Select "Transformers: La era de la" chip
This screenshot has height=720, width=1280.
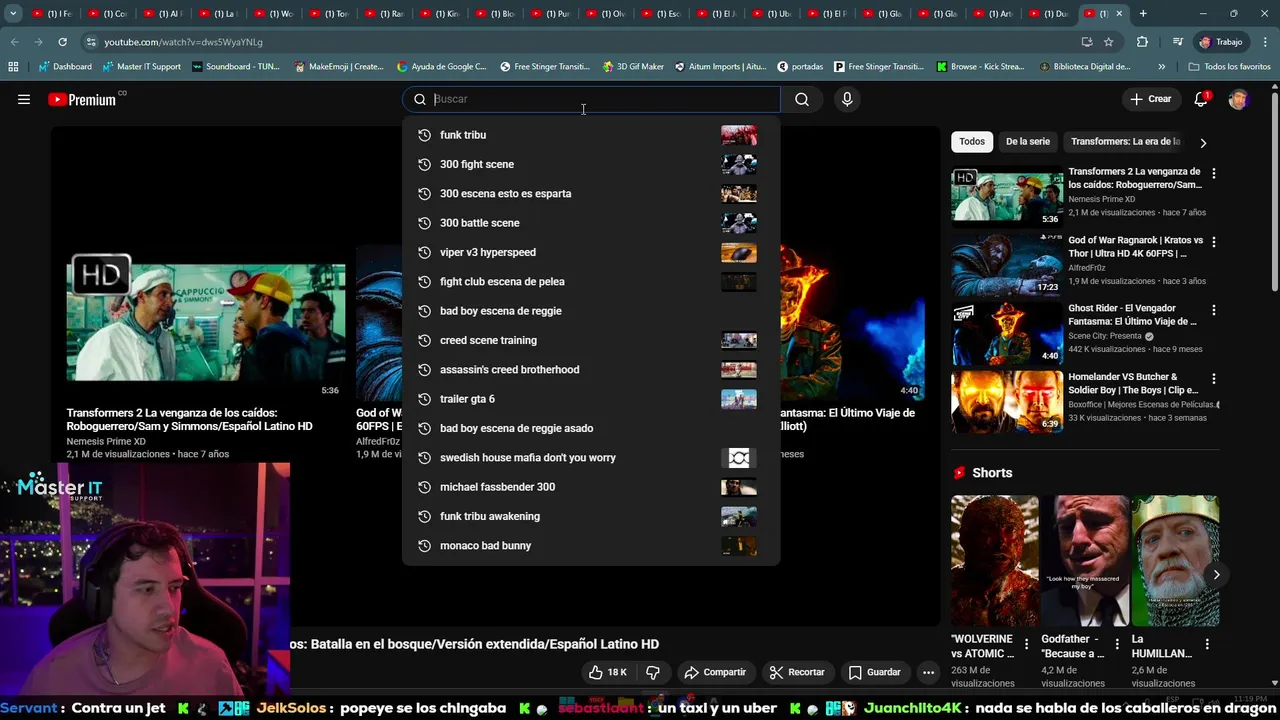coord(1126,142)
